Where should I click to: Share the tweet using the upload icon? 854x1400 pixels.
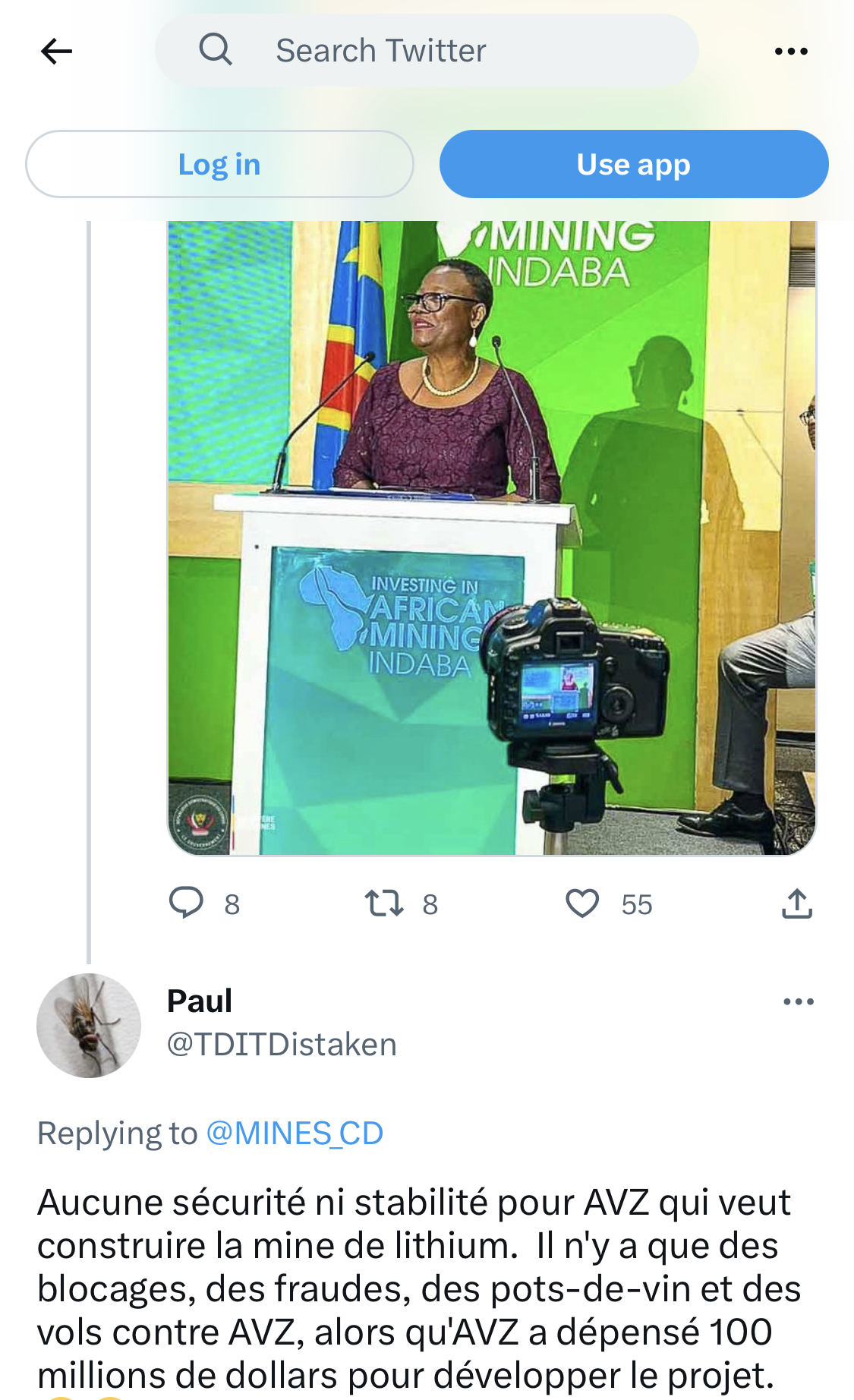(x=797, y=903)
